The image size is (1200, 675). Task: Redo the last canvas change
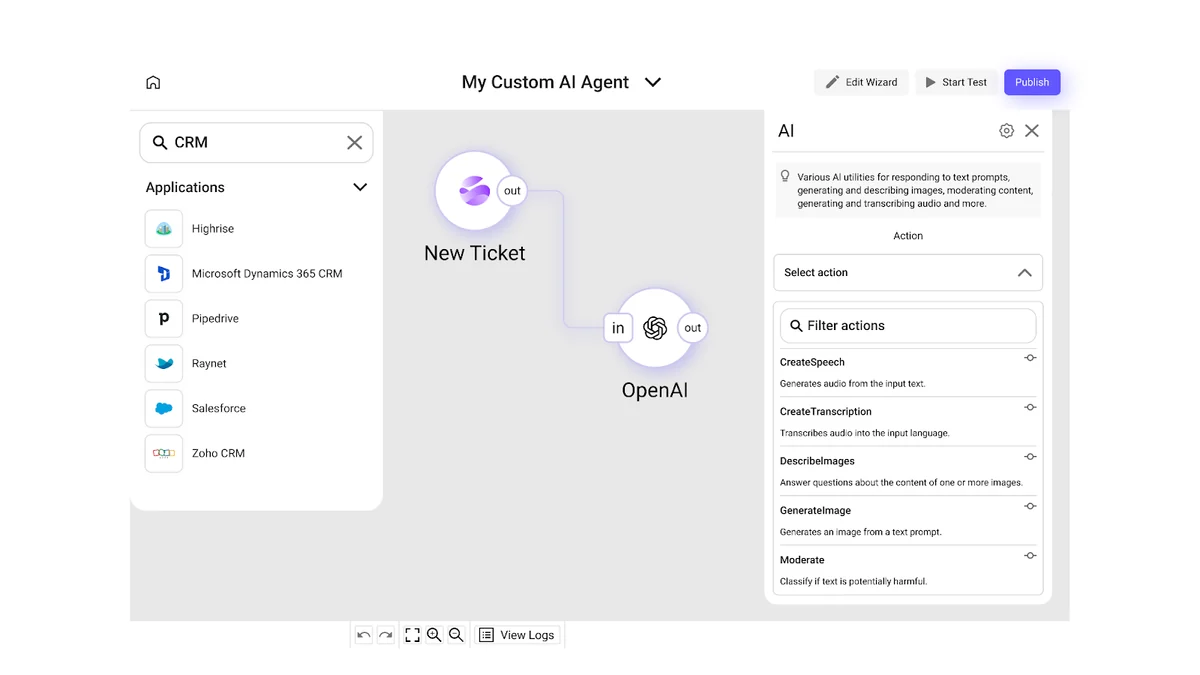pos(385,635)
